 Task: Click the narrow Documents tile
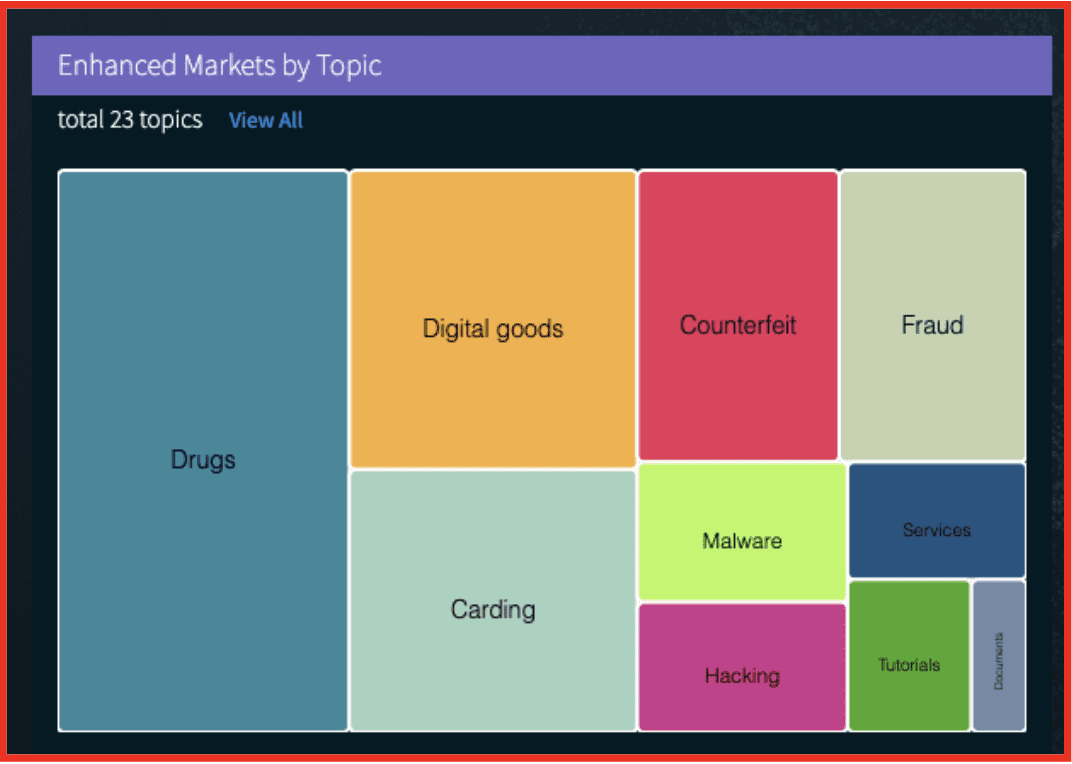click(x=998, y=656)
